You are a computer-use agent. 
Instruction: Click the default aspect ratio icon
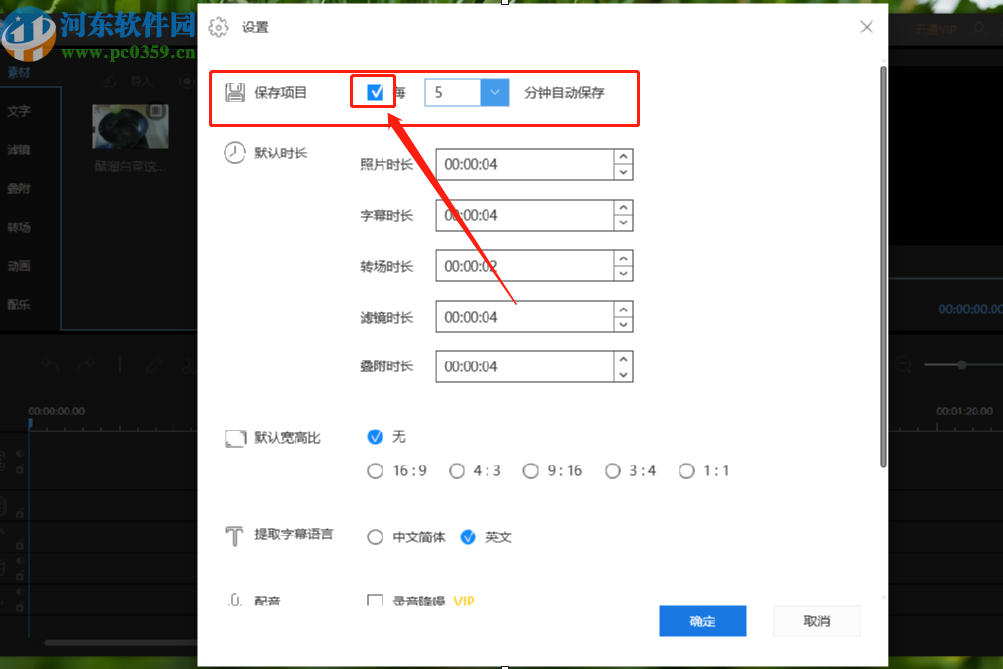235,438
